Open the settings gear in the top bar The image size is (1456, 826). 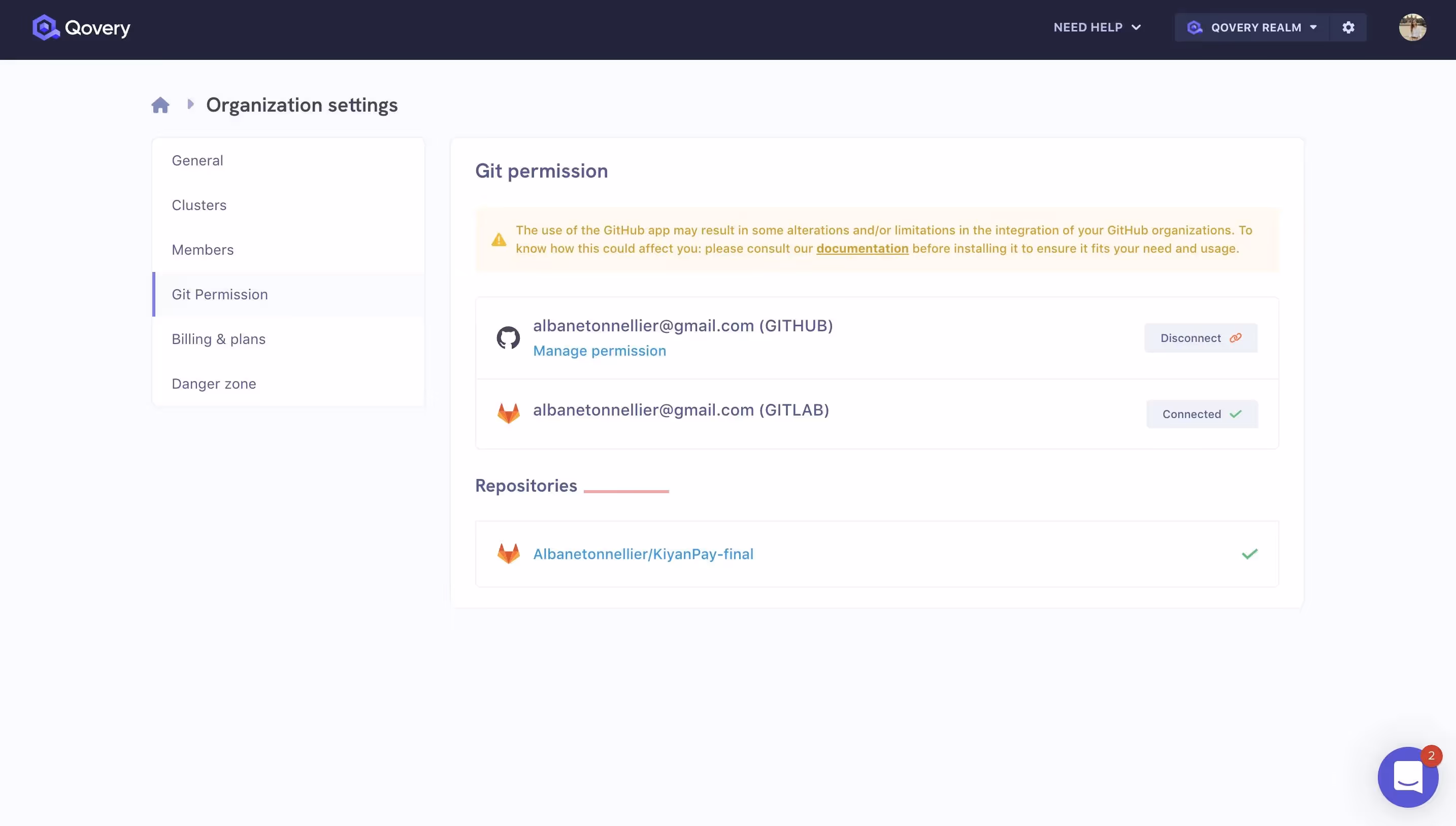coord(1348,27)
